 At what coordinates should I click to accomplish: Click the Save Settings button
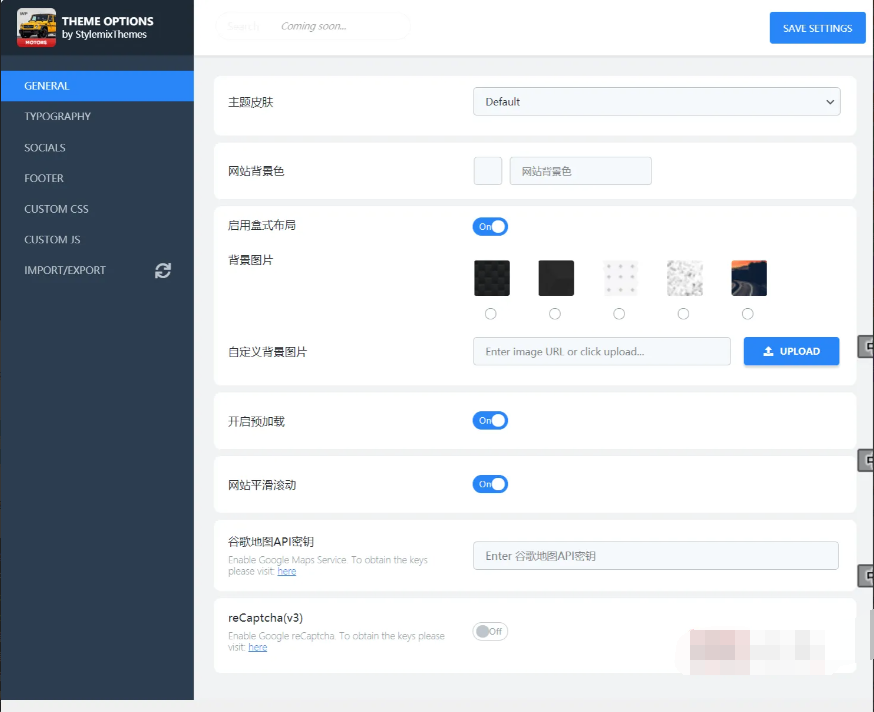tap(817, 28)
